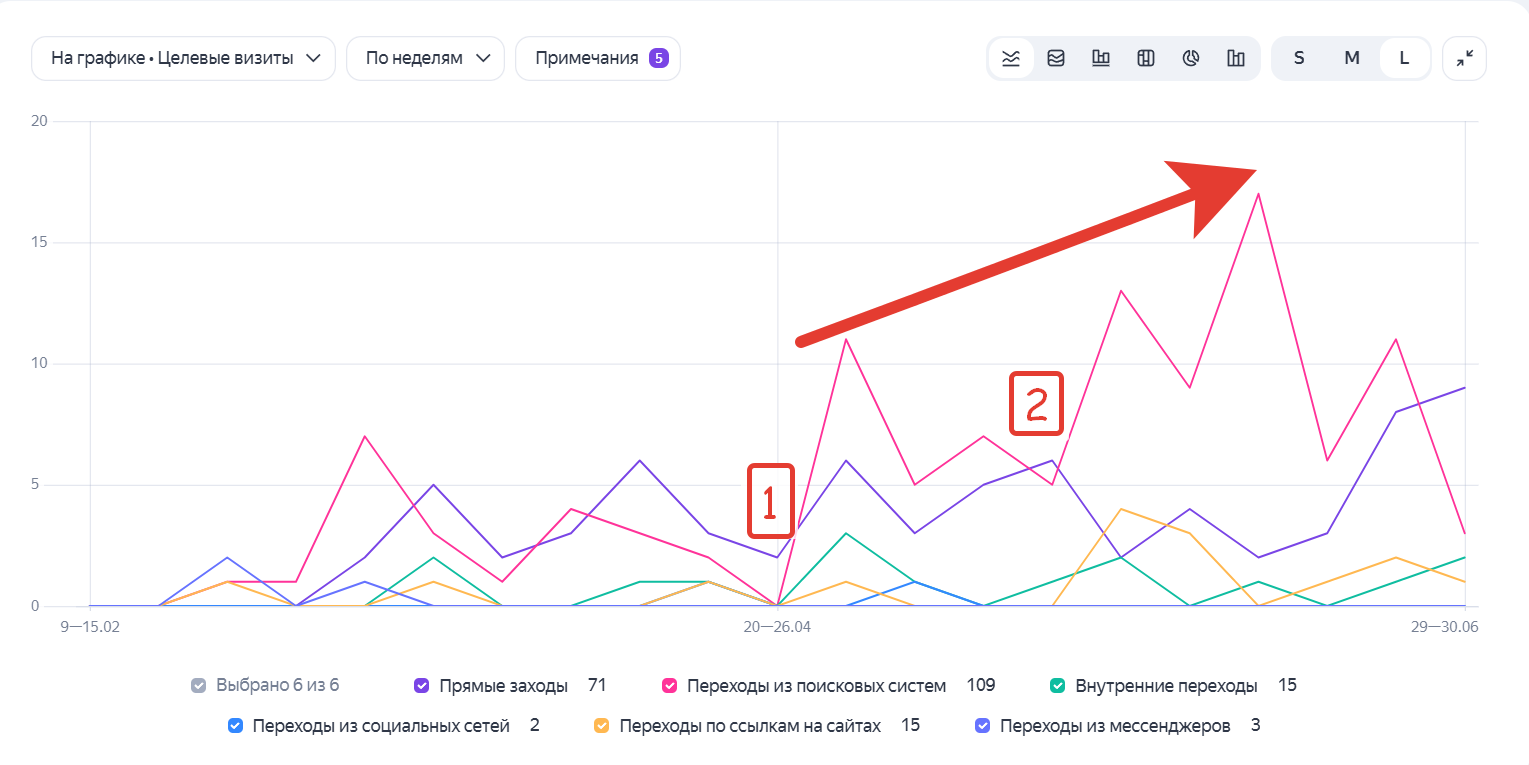The width and height of the screenshot is (1529, 765).
Task: Uncheck the 'Переходы из мессенджеров' checkbox
Action: click(982, 726)
